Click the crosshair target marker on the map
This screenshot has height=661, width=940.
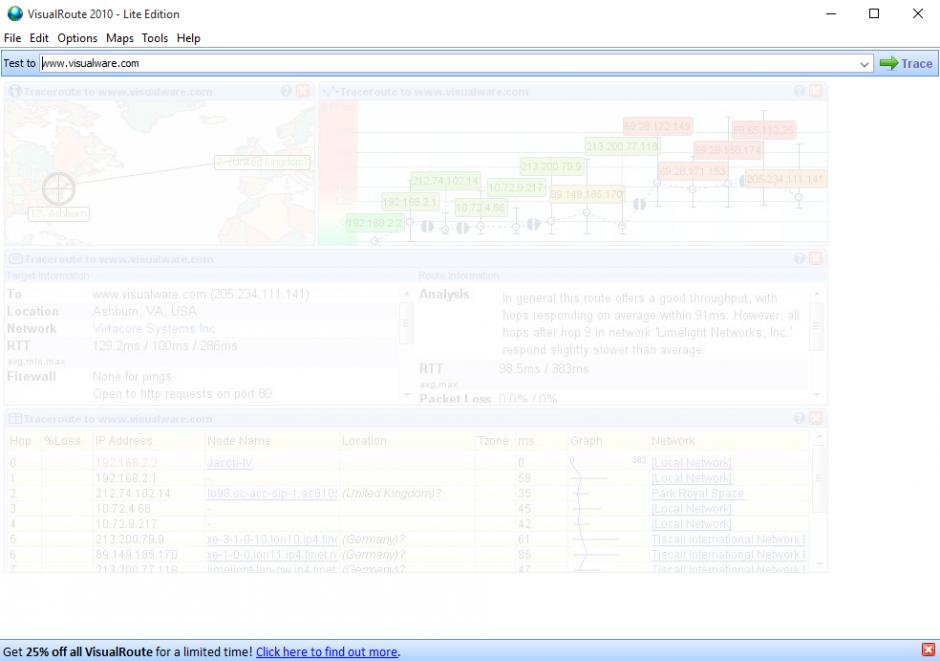click(x=59, y=189)
